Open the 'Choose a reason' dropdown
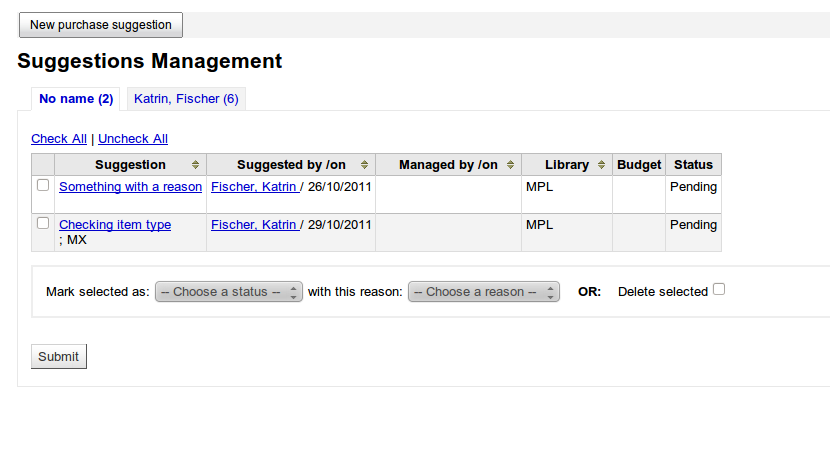The width and height of the screenshot is (830, 449). pyautogui.click(x=483, y=292)
